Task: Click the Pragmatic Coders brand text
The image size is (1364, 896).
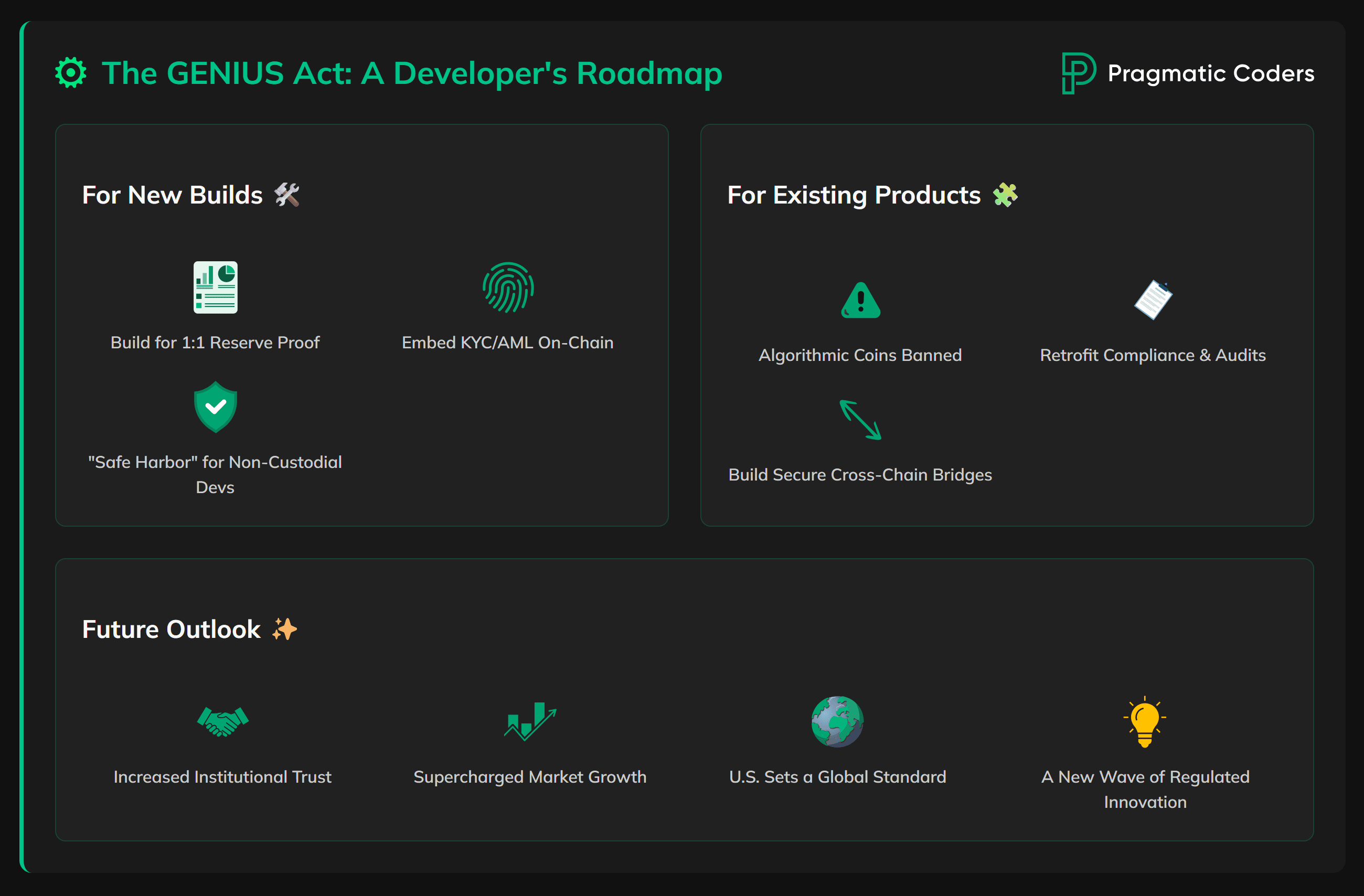Action: pyautogui.click(x=1210, y=73)
